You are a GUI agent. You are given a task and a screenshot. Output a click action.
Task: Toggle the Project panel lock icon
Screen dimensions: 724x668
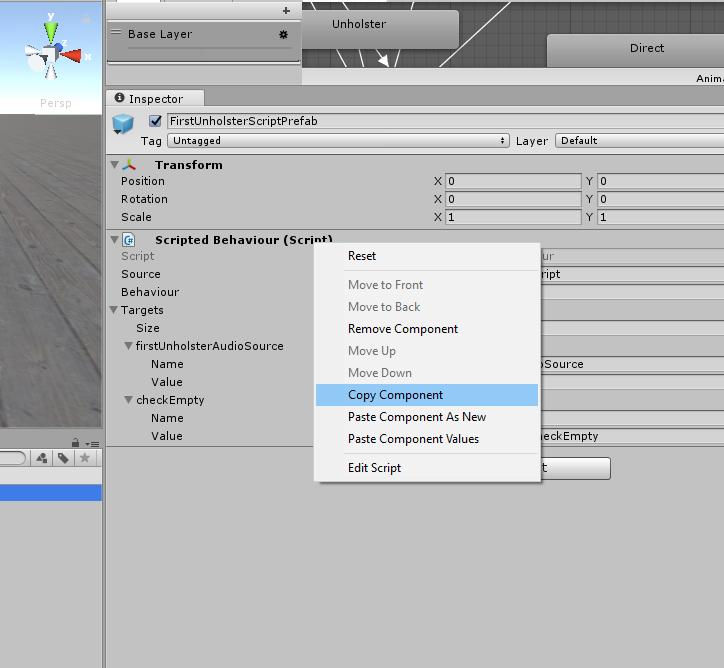[76, 443]
